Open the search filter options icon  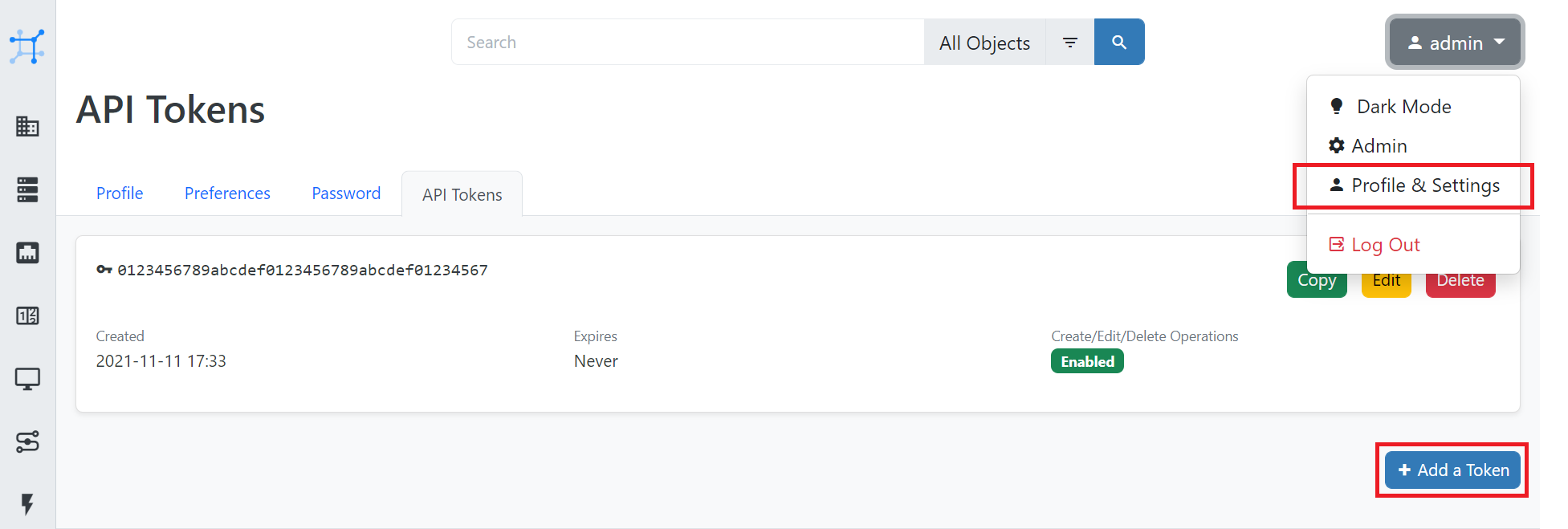point(1069,43)
